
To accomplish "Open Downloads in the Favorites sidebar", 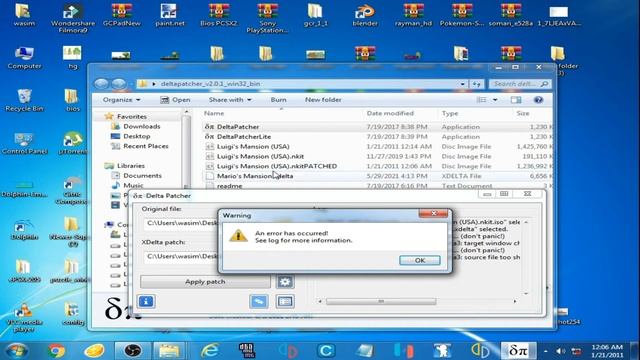I will click(x=142, y=126).
